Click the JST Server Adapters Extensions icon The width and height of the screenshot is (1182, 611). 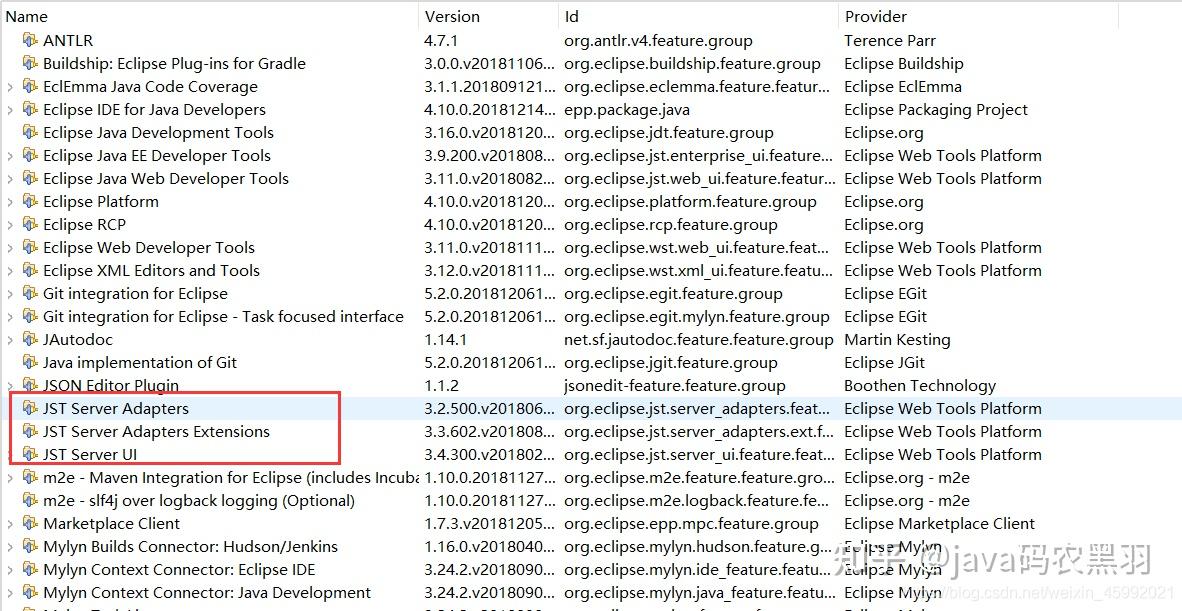click(30, 431)
